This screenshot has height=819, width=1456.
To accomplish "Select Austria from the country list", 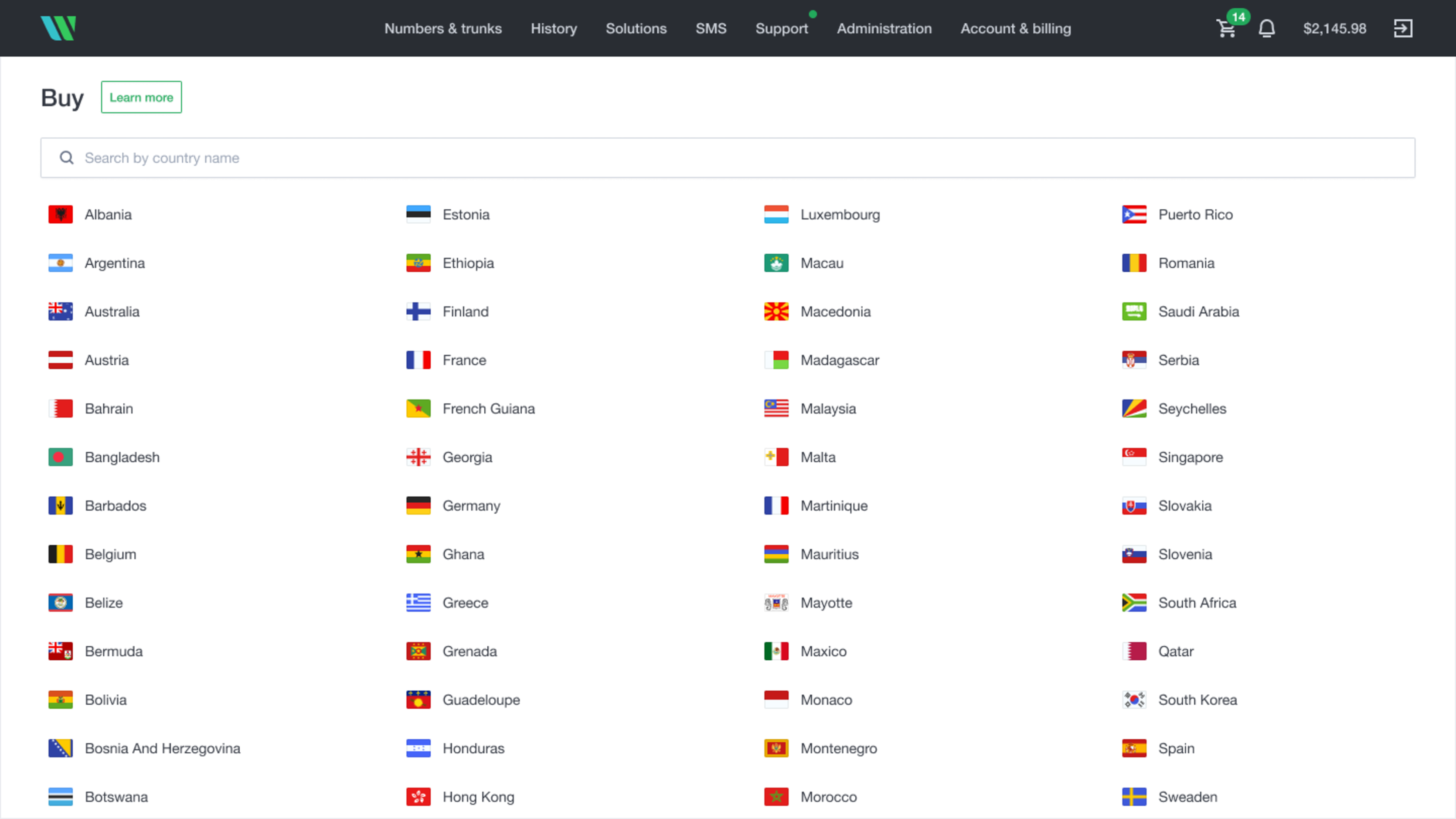I will tap(107, 360).
